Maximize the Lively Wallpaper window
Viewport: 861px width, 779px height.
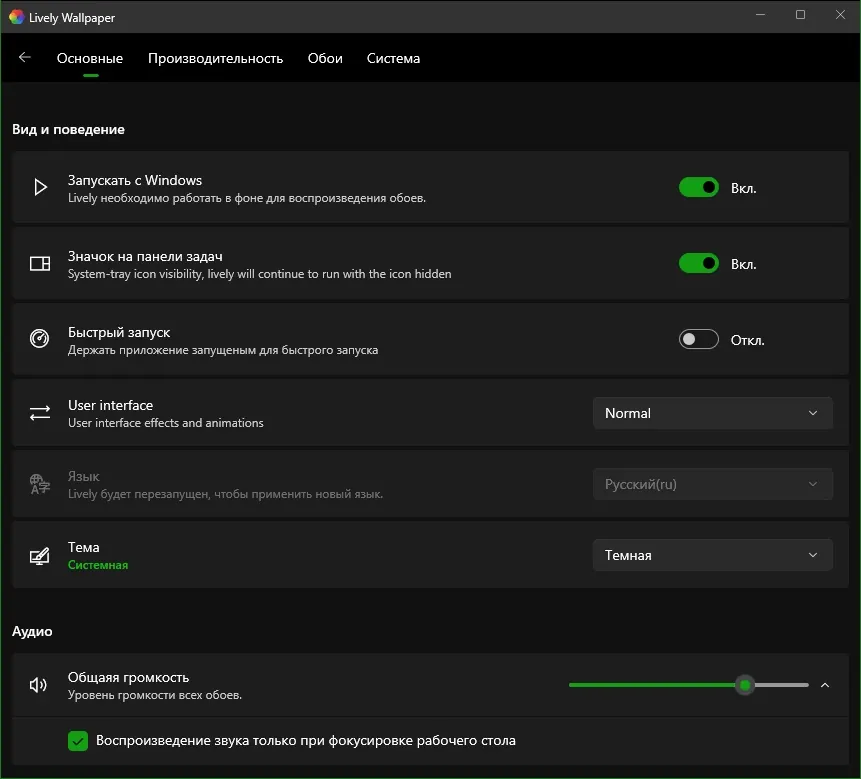(801, 15)
